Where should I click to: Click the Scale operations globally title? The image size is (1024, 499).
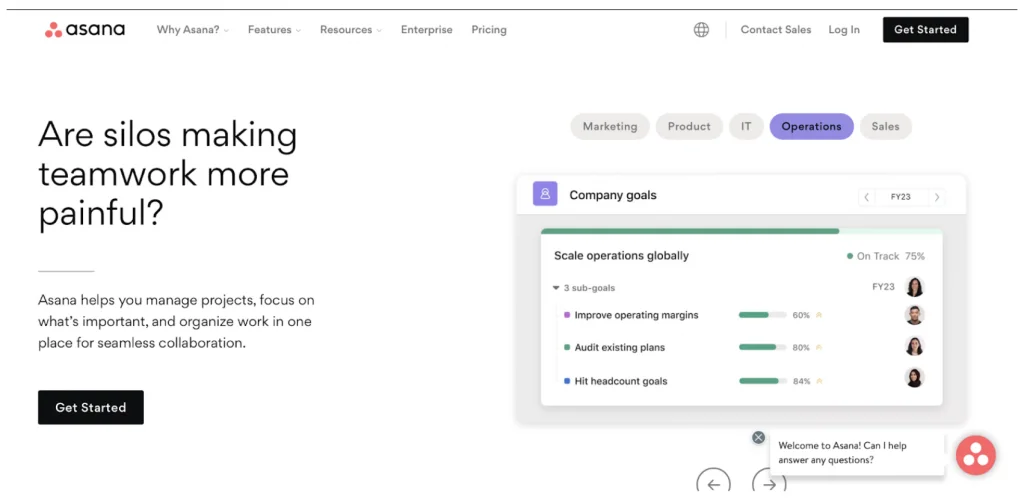pos(621,255)
